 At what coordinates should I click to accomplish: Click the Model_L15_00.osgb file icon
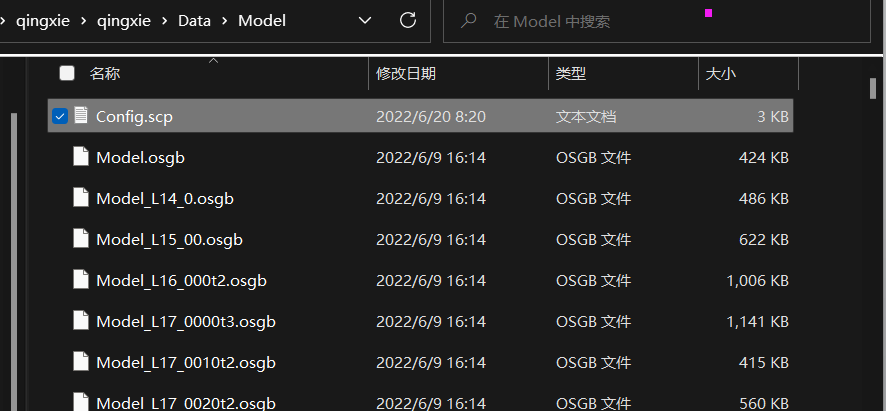pos(81,239)
